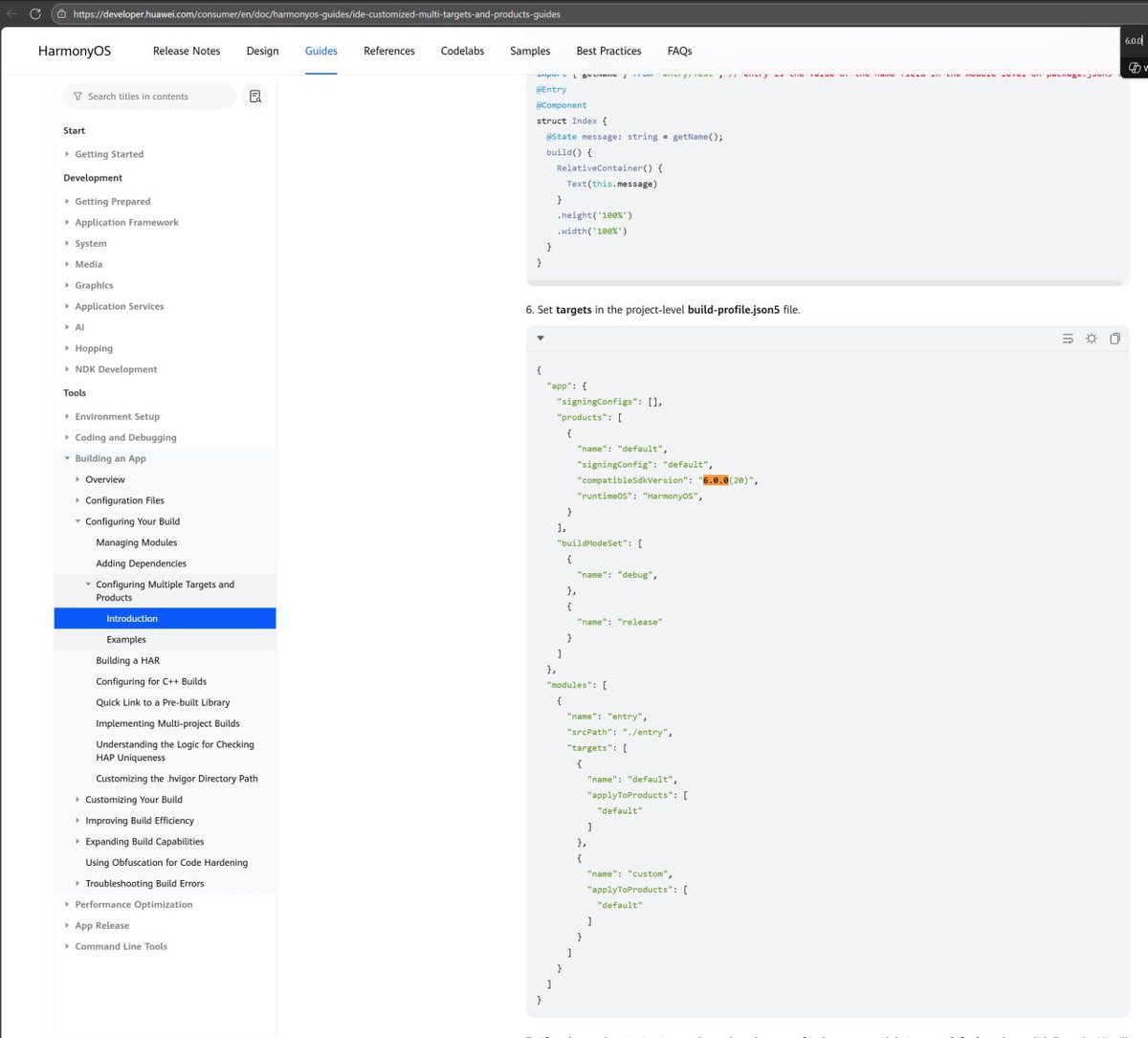Open Implementing Multi-project Builds
The height and width of the screenshot is (1038, 1148).
[167, 724]
